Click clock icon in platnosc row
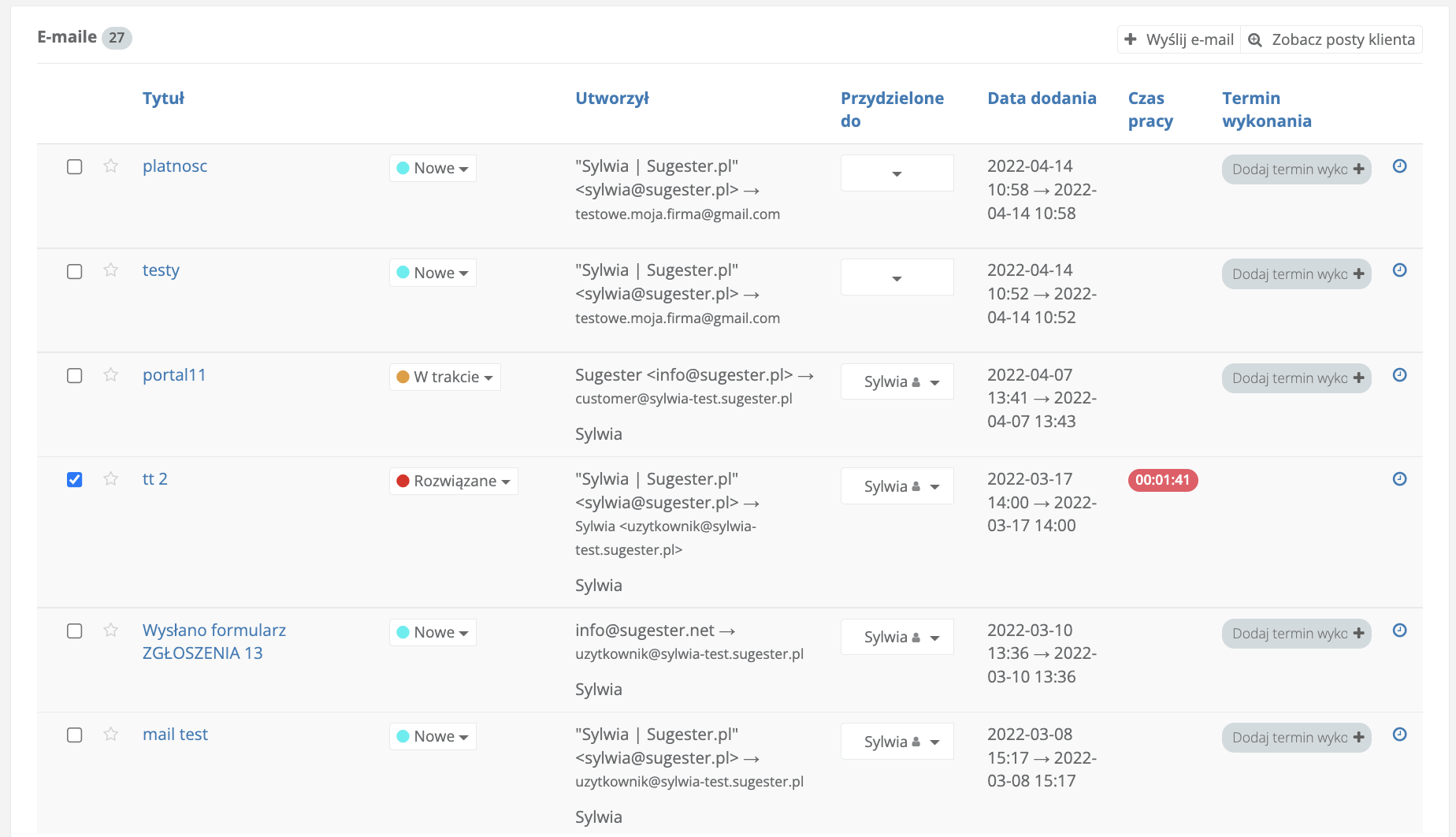 pos(1399,166)
